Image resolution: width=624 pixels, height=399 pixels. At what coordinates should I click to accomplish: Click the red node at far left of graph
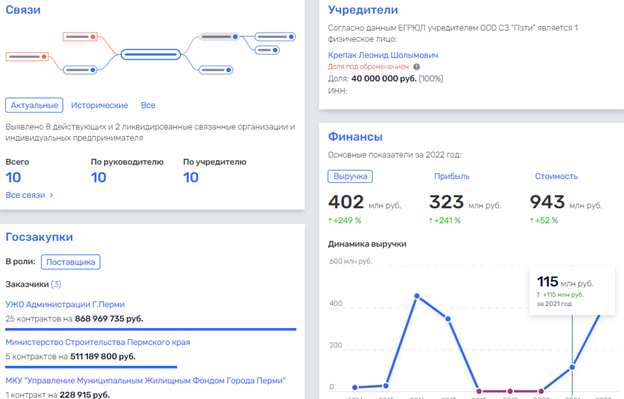tap(27, 57)
